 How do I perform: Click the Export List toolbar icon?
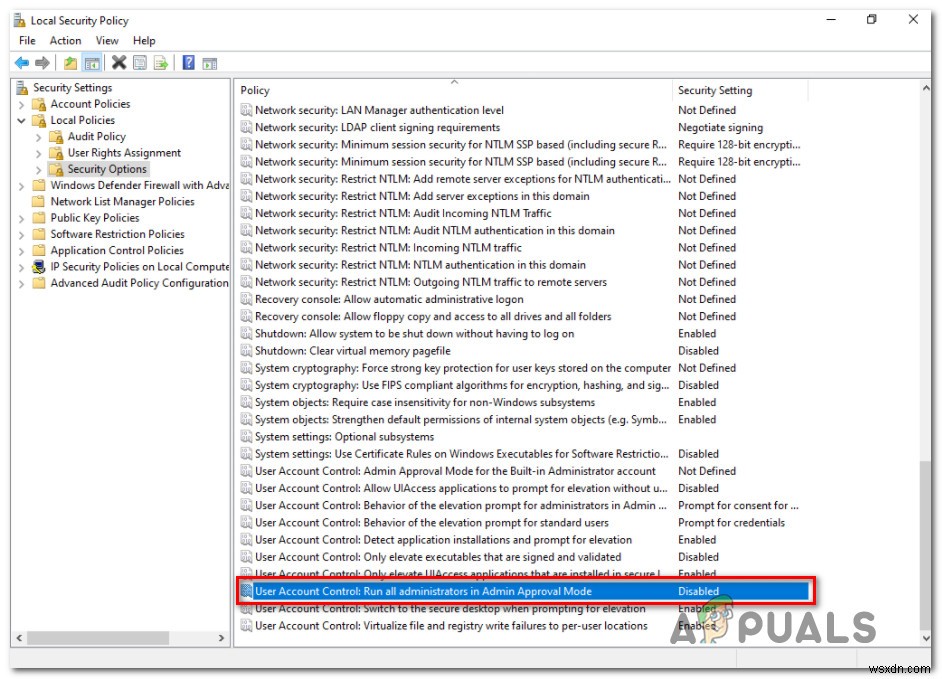click(160, 62)
